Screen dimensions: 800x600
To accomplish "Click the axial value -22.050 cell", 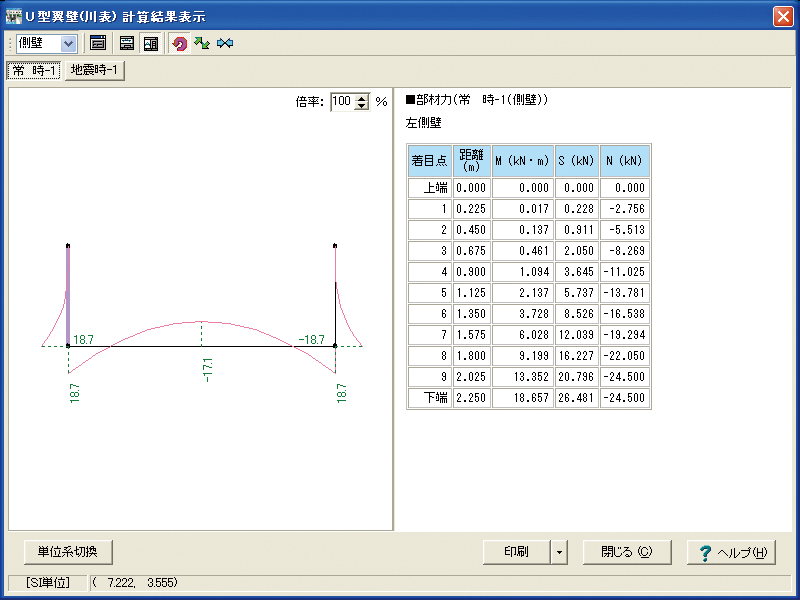I will coord(624,356).
